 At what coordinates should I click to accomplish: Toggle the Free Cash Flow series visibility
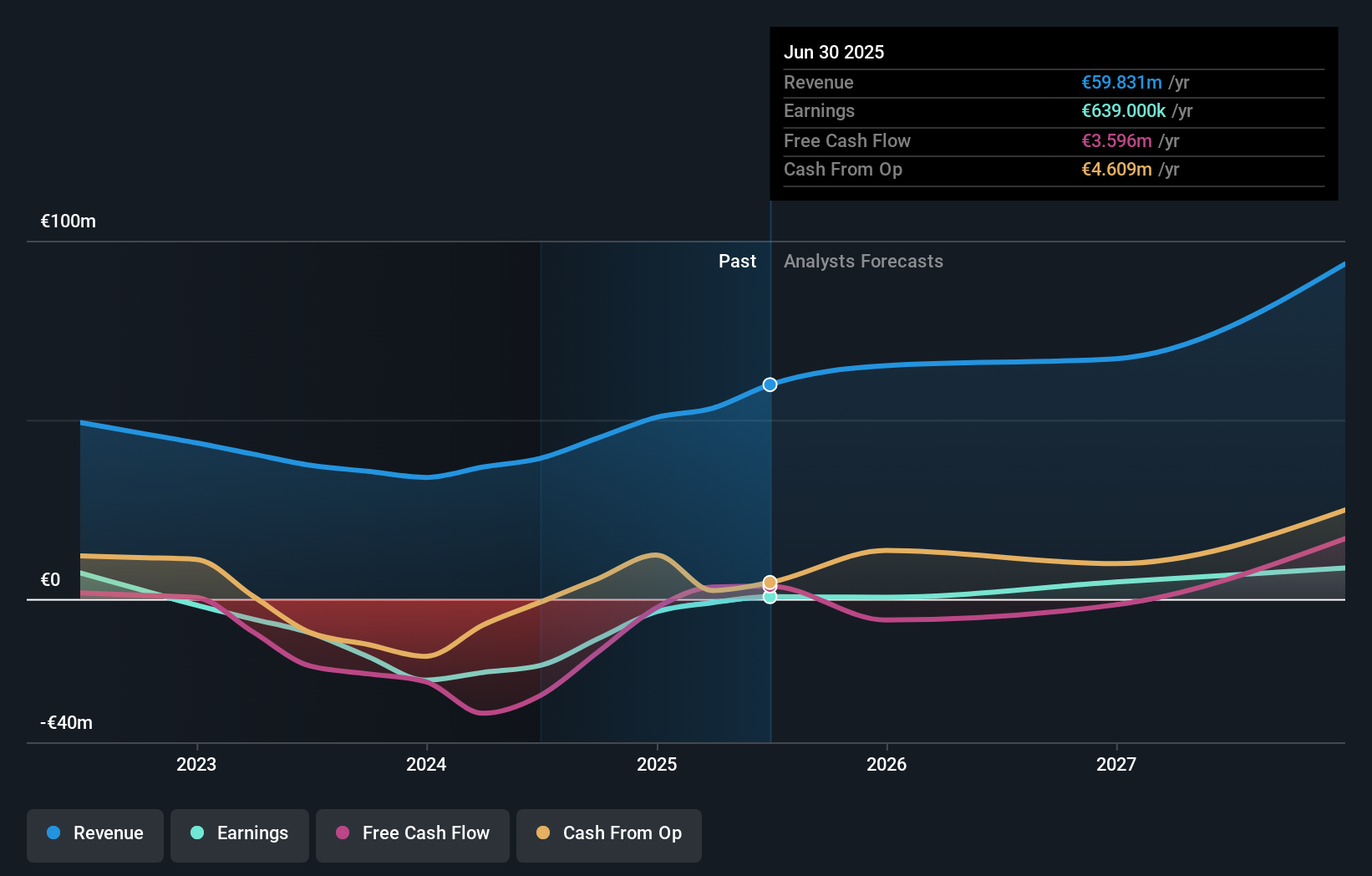click(412, 835)
